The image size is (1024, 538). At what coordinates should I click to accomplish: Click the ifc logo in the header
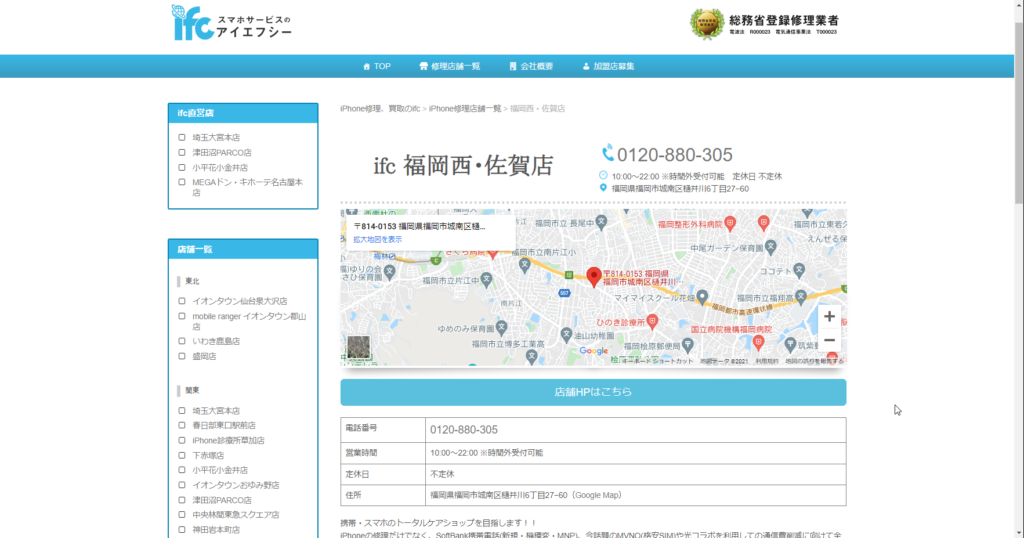coord(231,23)
